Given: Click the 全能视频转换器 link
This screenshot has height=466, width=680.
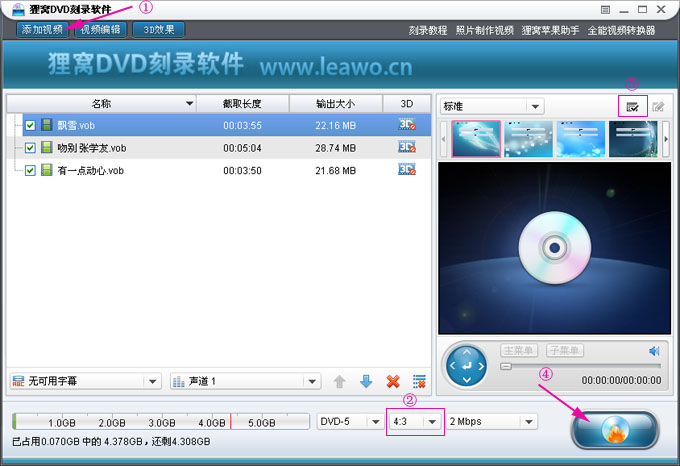Looking at the screenshot, I should coord(621,30).
